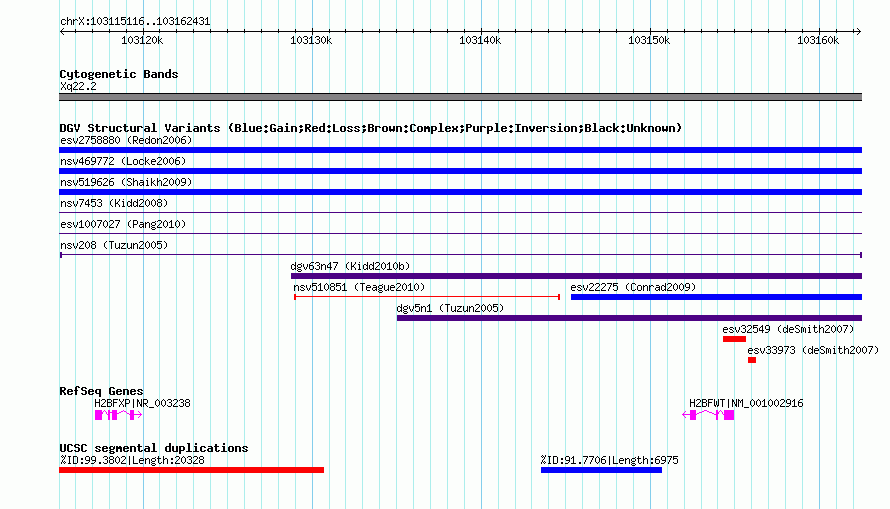Click the esv32549 (deSmith2007) label text
The height and width of the screenshot is (509, 890).
pos(788,329)
